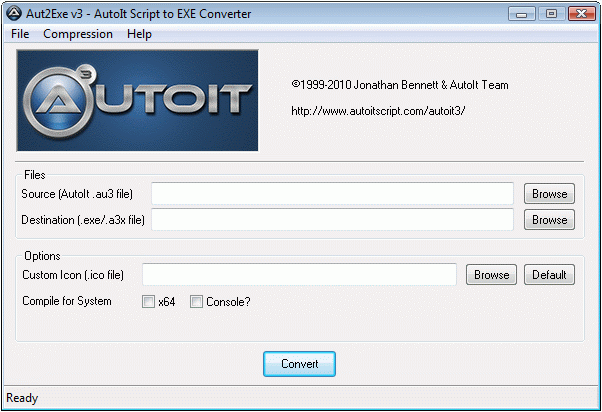Close the Aut2Exe window
Screen dimensions: 602x412
coord(579,14)
